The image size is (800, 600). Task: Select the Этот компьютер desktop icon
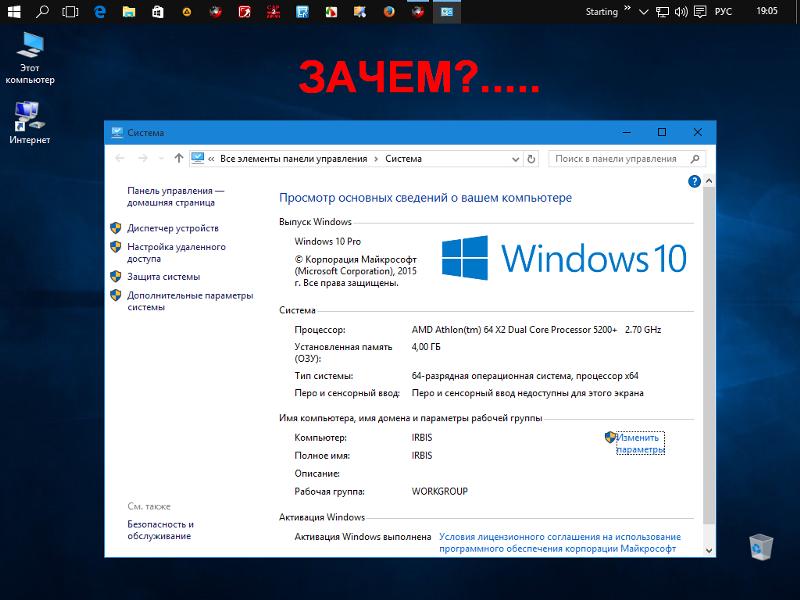pos(30,58)
